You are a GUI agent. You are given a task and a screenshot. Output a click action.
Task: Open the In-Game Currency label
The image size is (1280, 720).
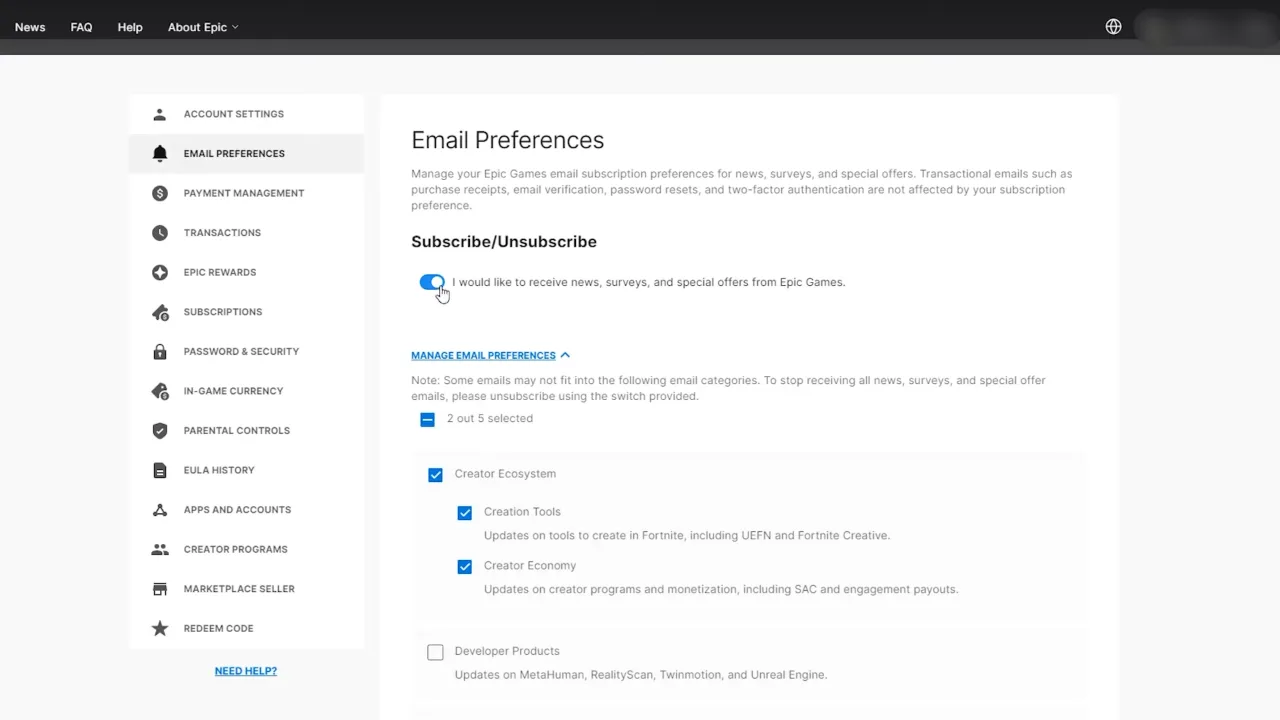coord(233,391)
